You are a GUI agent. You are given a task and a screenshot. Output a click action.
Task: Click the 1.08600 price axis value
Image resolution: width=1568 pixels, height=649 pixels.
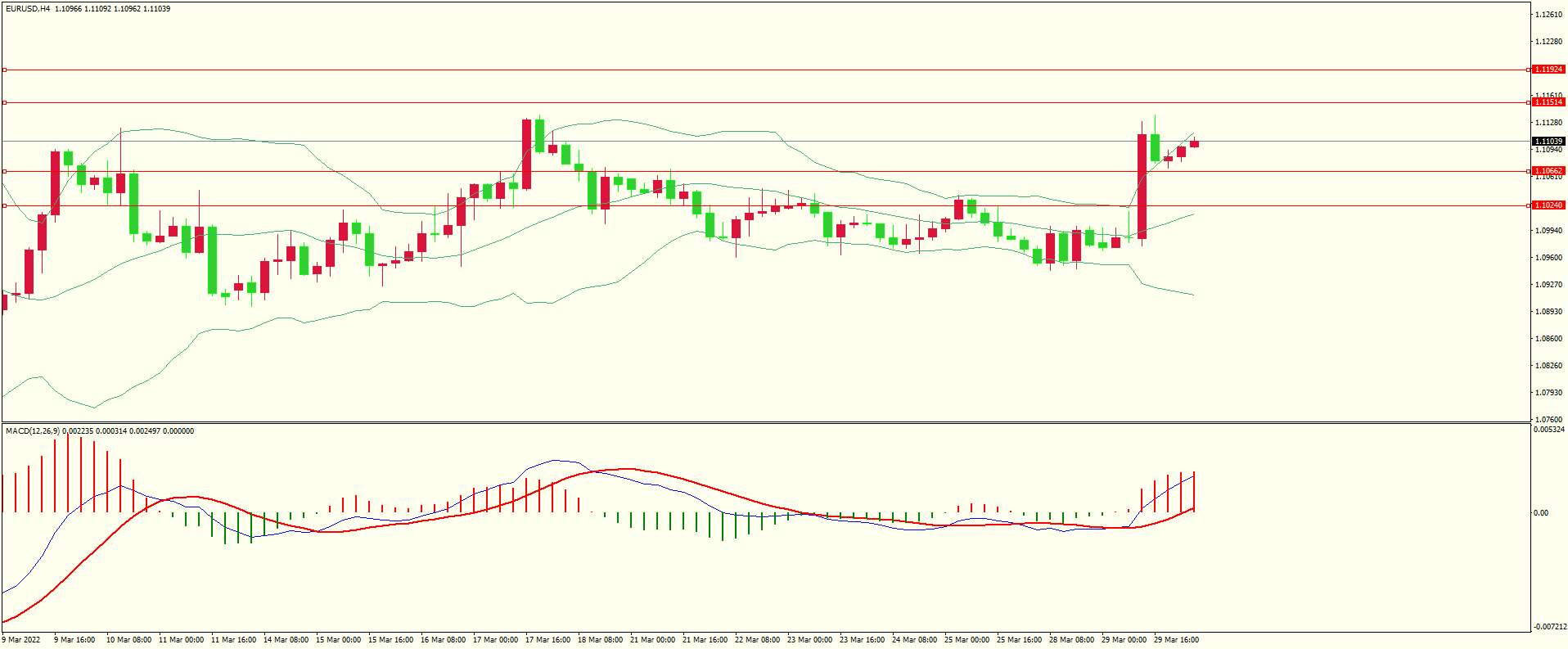click(x=1548, y=339)
